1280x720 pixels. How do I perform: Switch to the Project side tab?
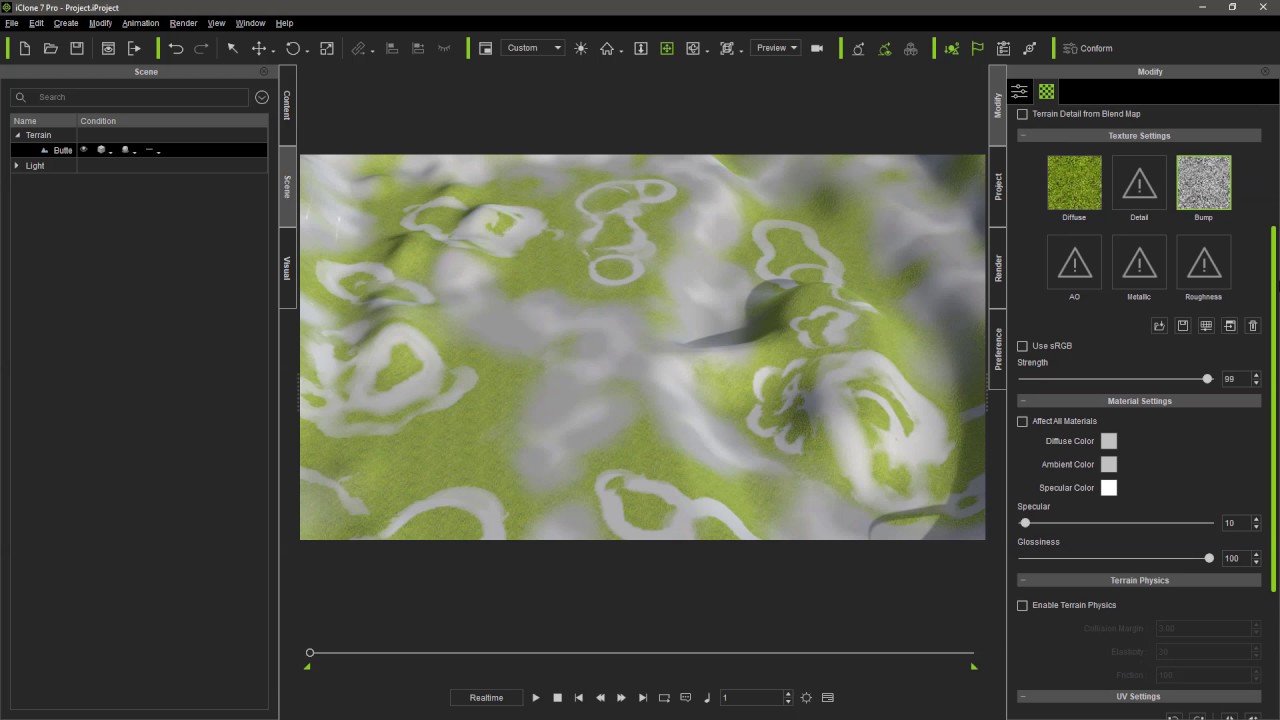tap(998, 186)
